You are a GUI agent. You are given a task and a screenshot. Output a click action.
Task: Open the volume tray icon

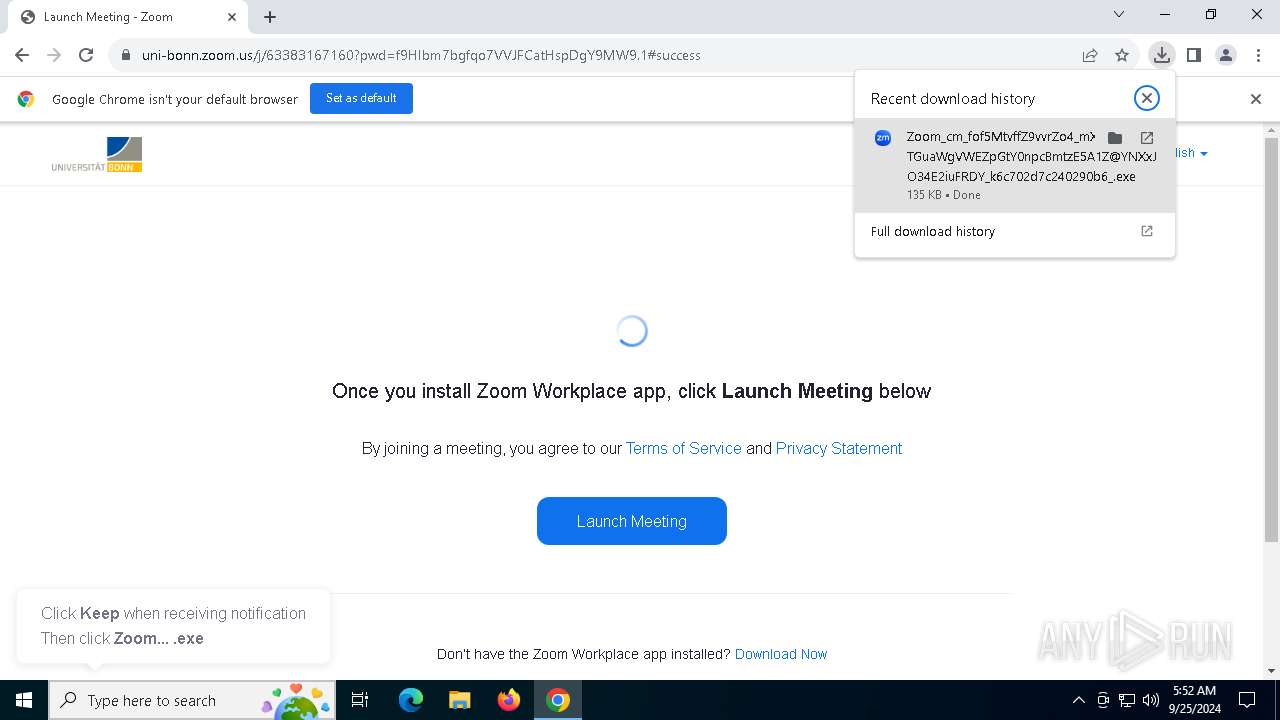click(1151, 700)
